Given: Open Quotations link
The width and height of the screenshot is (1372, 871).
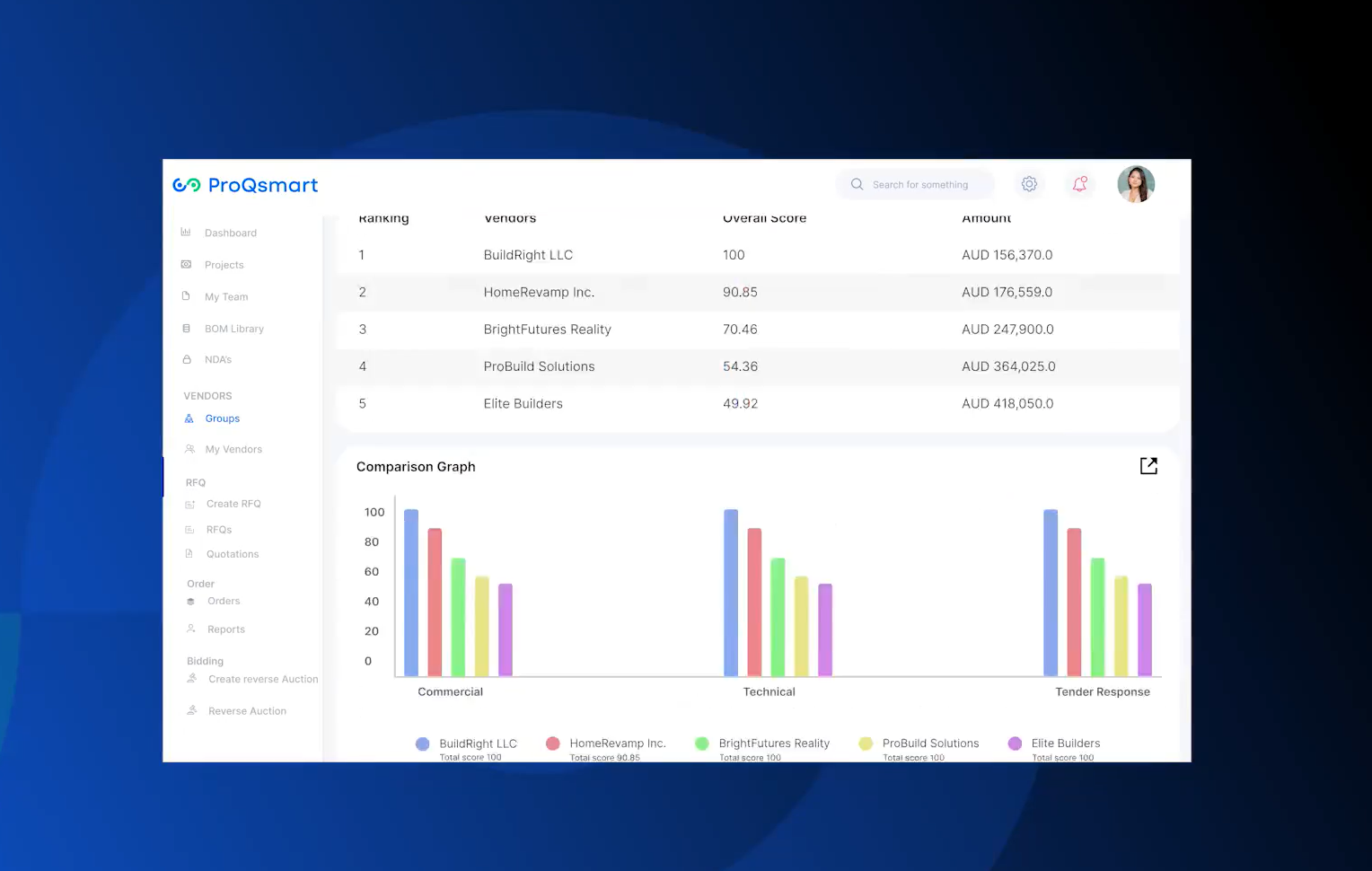Looking at the screenshot, I should 233,555.
